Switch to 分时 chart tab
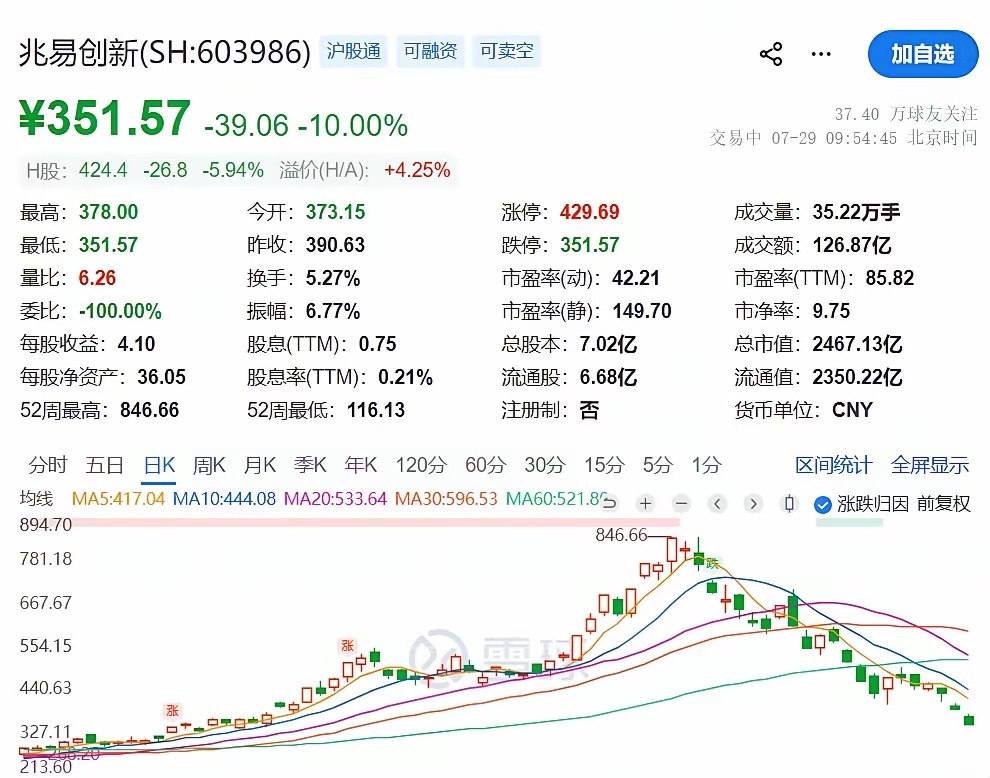Image resolution: width=990 pixels, height=778 pixels. click(x=47, y=465)
